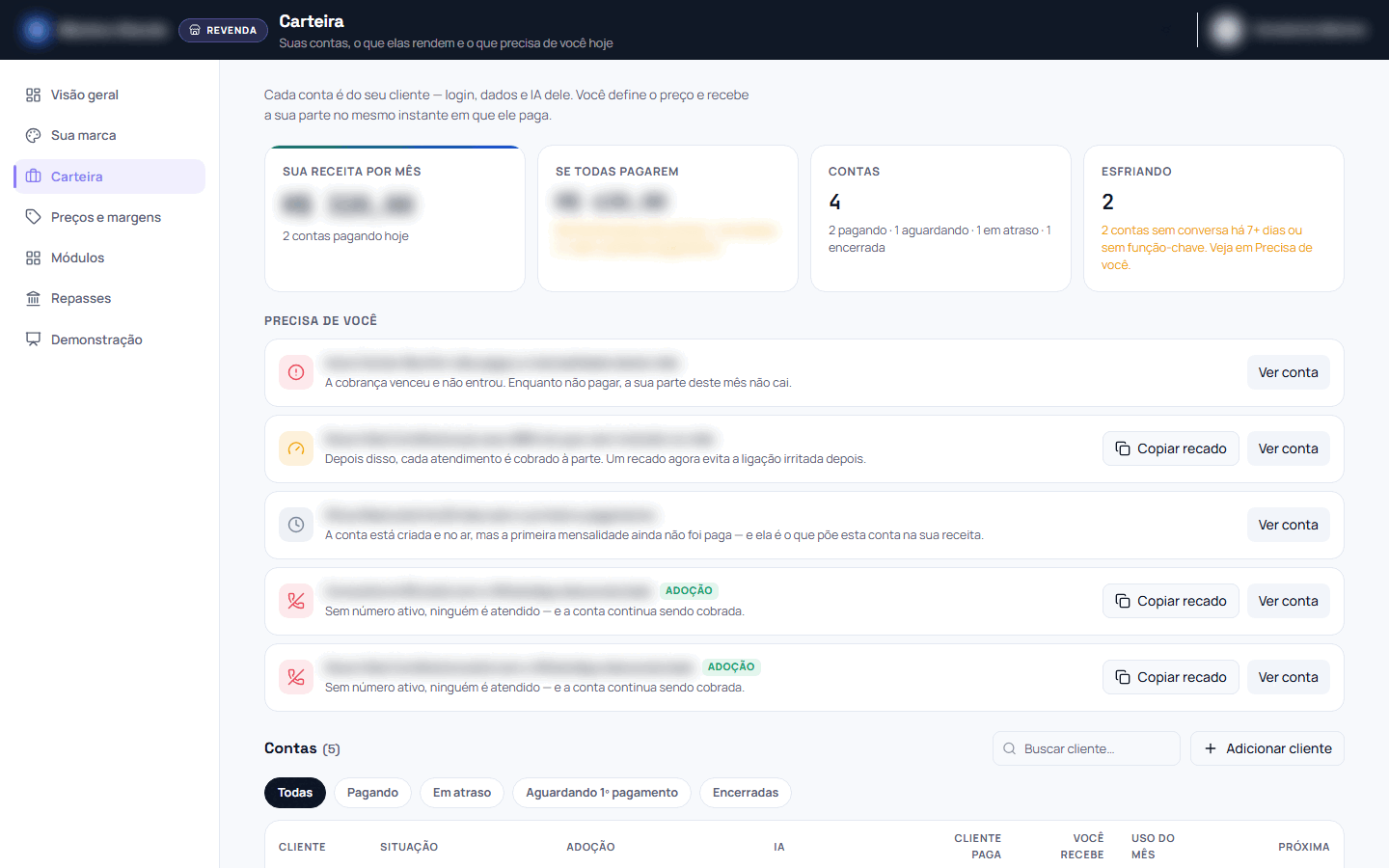Click the PRÓXIMA column header
Screen dimensions: 1389x868
[x=1304, y=847]
